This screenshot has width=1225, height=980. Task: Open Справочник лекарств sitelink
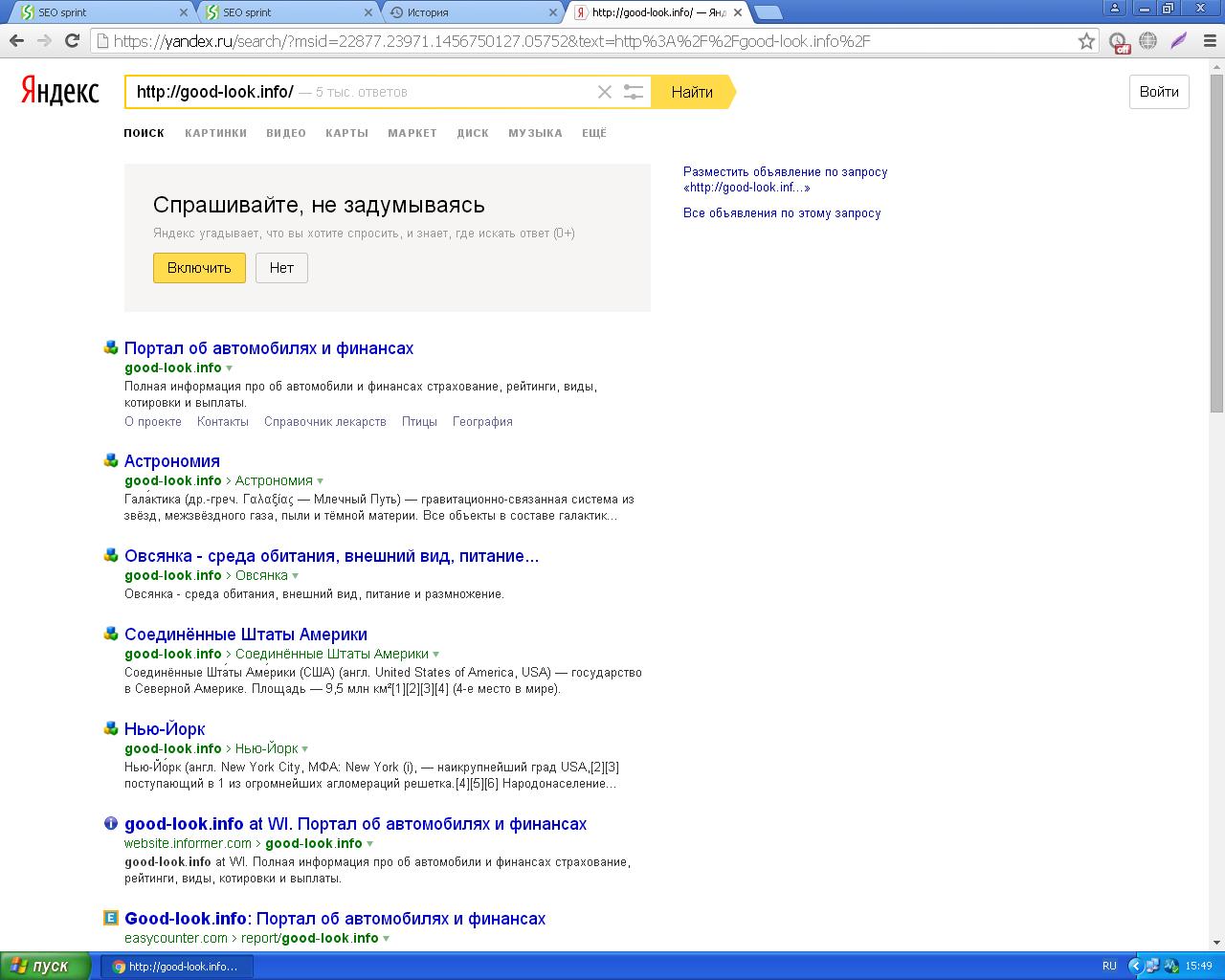coord(325,422)
